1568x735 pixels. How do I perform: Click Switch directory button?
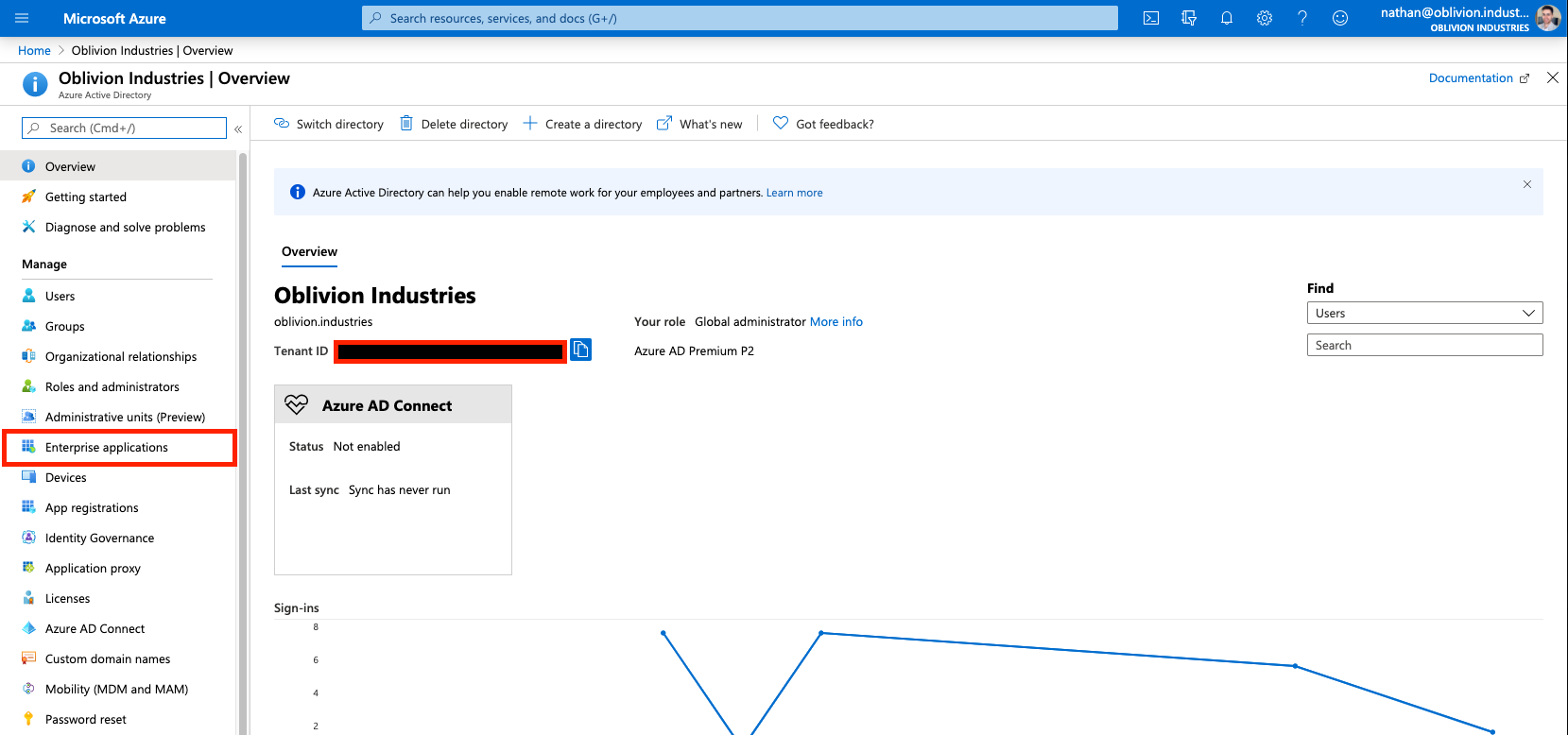click(329, 124)
